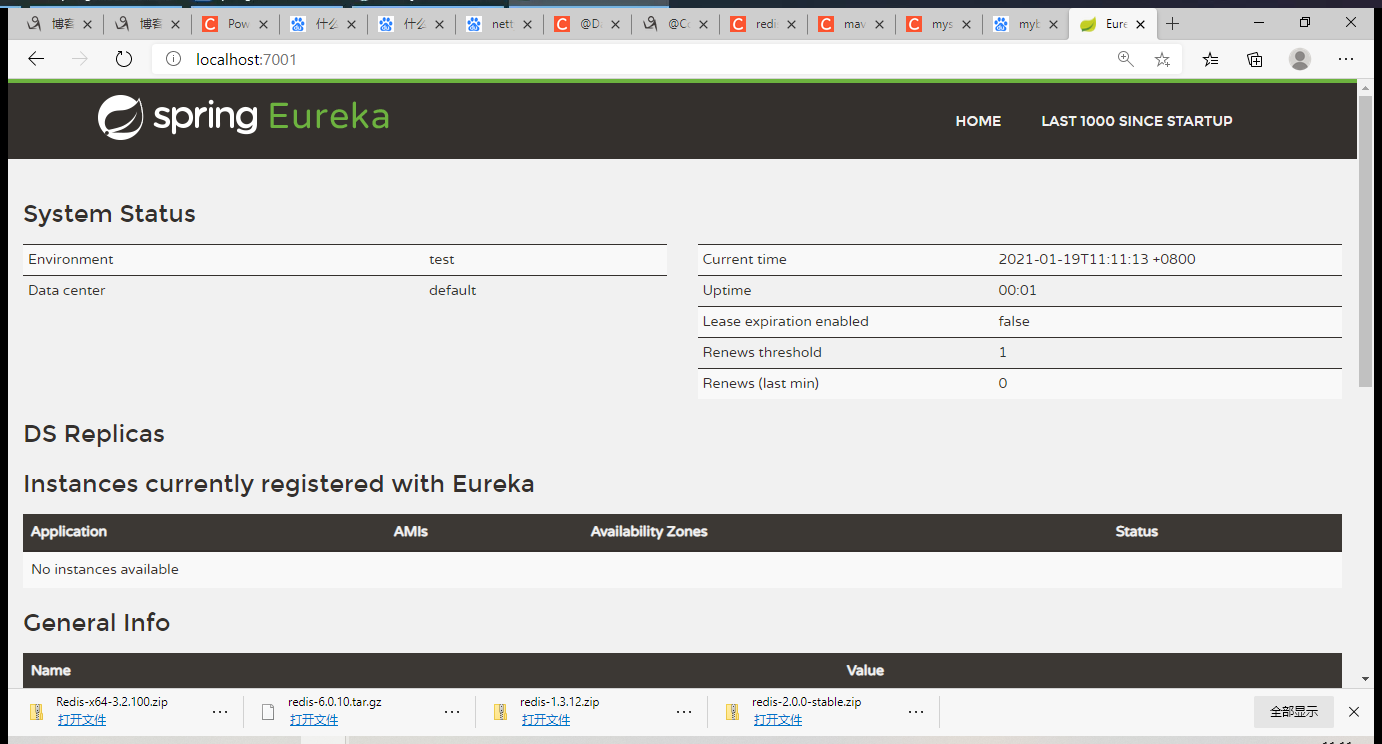Screen dimensions: 1382x744
Task: Click the 'Availability Zones' column header
Action: (x=649, y=532)
